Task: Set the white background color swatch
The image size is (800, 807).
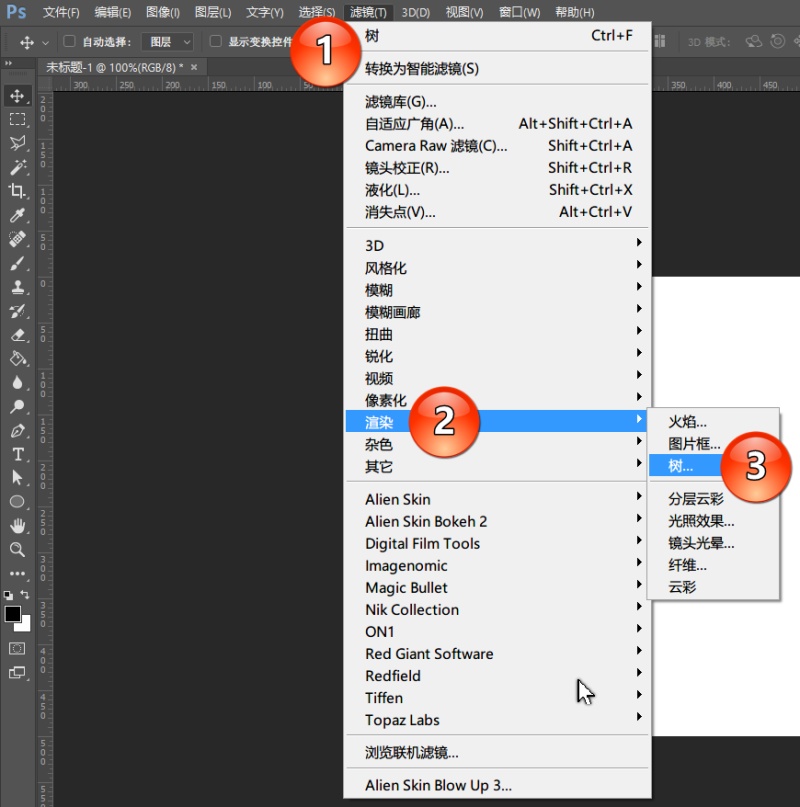Action: [x=25, y=624]
